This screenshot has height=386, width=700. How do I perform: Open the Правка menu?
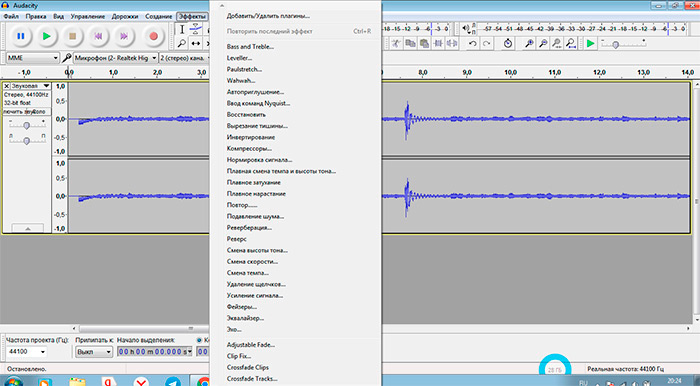pos(36,17)
